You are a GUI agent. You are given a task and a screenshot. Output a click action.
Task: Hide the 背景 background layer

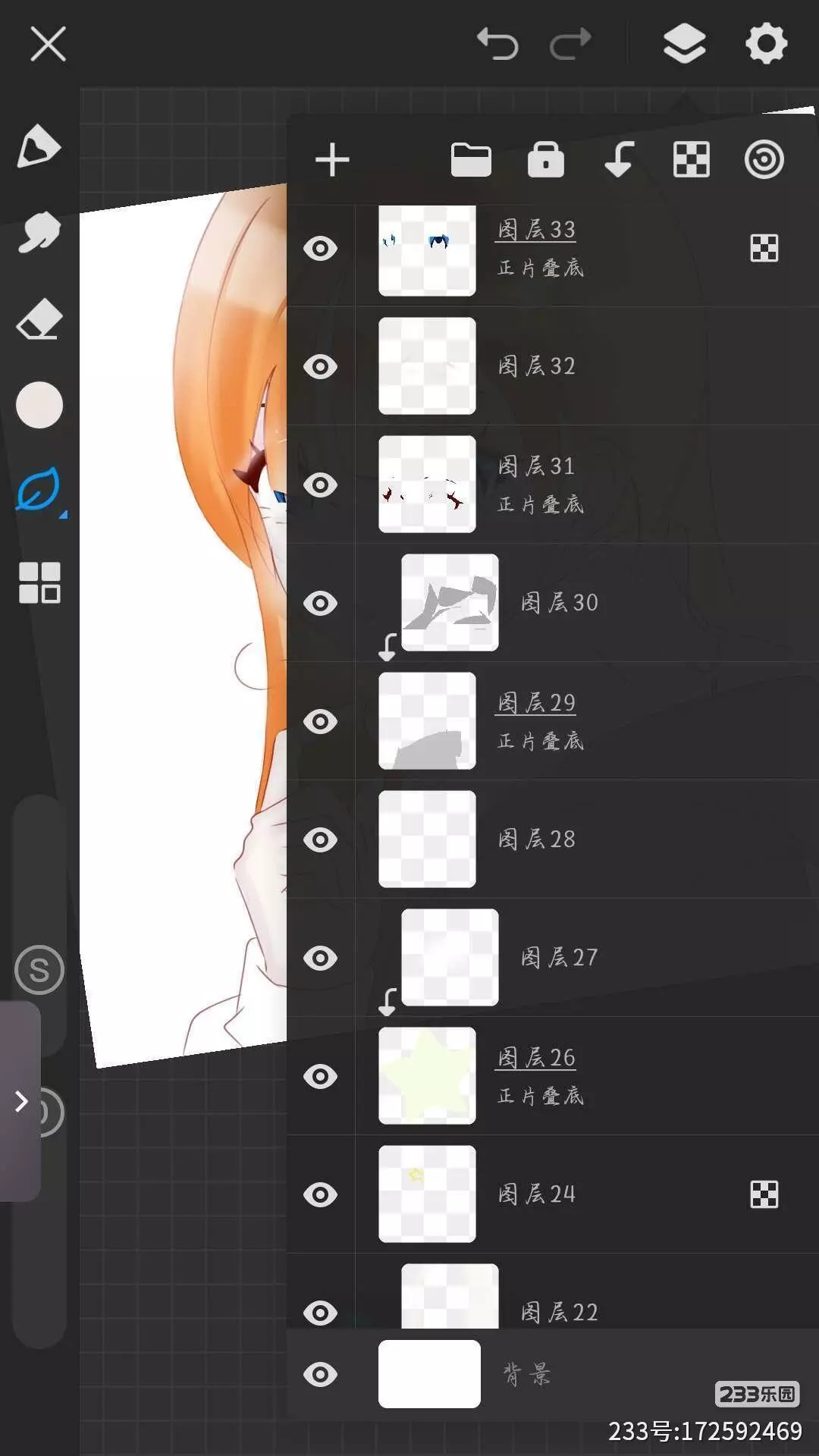[x=321, y=1374]
